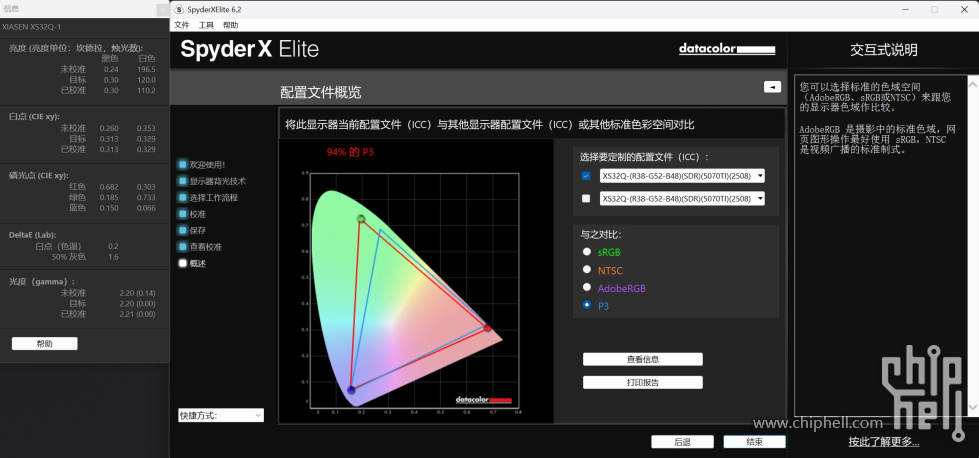Click the blue primary point on gamut chart

pos(351,390)
